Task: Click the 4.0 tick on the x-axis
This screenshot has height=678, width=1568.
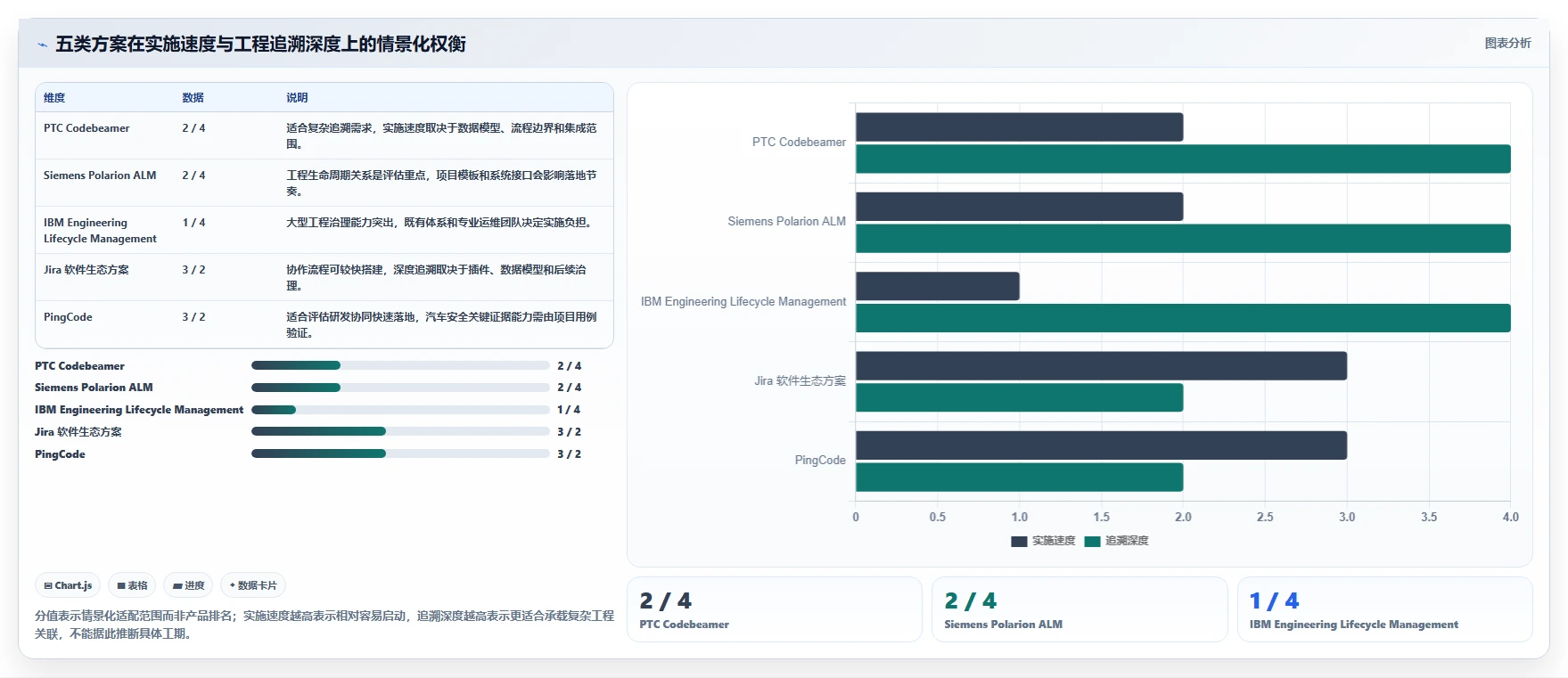Action: click(1510, 518)
